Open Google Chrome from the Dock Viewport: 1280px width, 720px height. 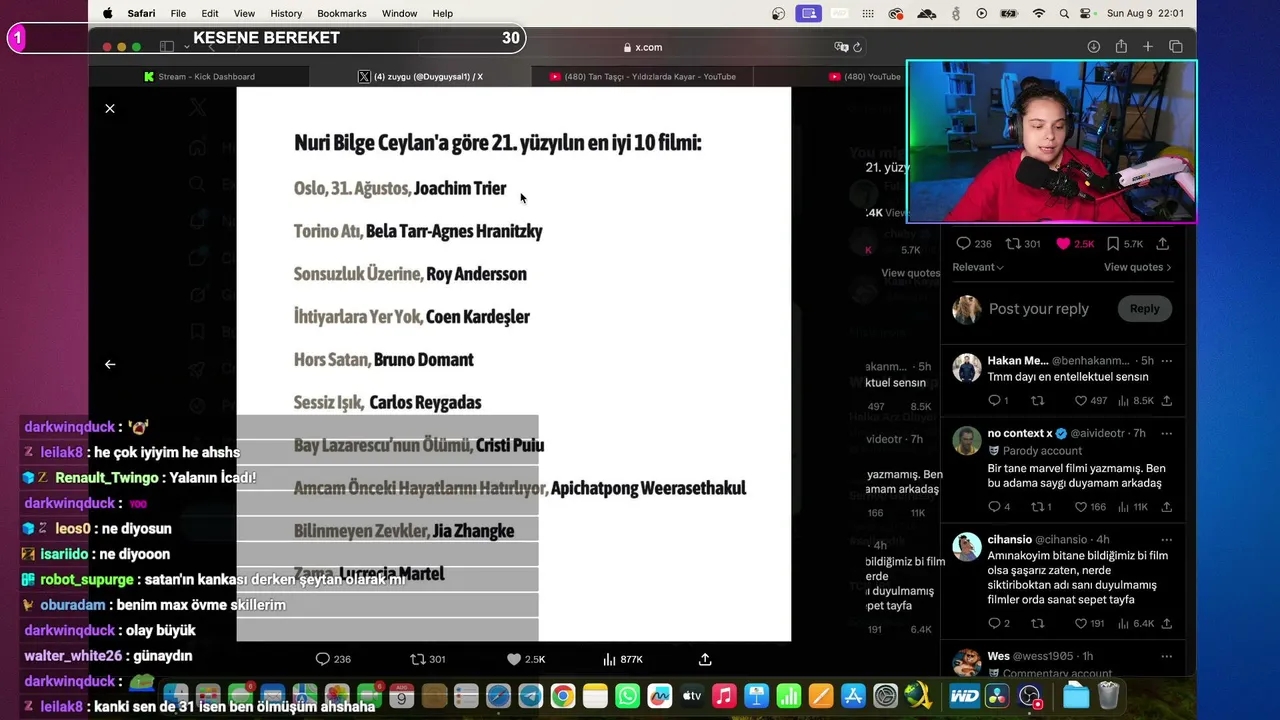pyautogui.click(x=563, y=696)
